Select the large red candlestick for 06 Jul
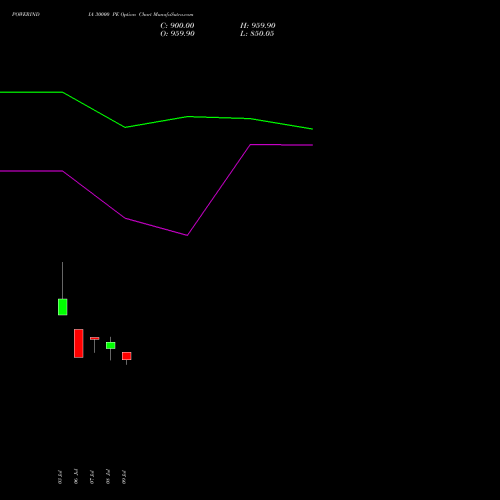Viewport: 500px width, 500px height. (x=78, y=343)
